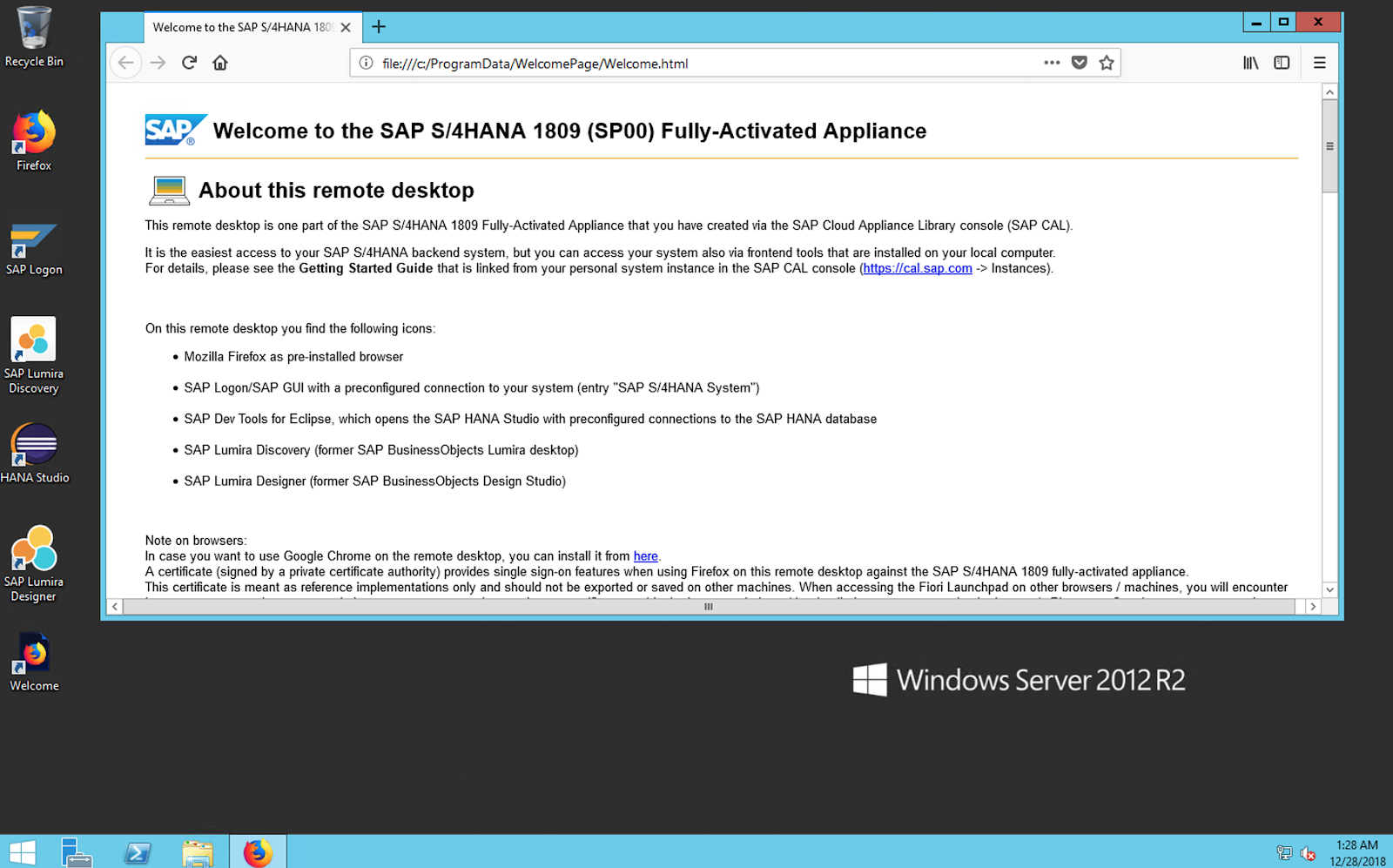The width and height of the screenshot is (1393, 868).
Task: Open the https://cal.sap.com link
Action: pyautogui.click(x=918, y=268)
